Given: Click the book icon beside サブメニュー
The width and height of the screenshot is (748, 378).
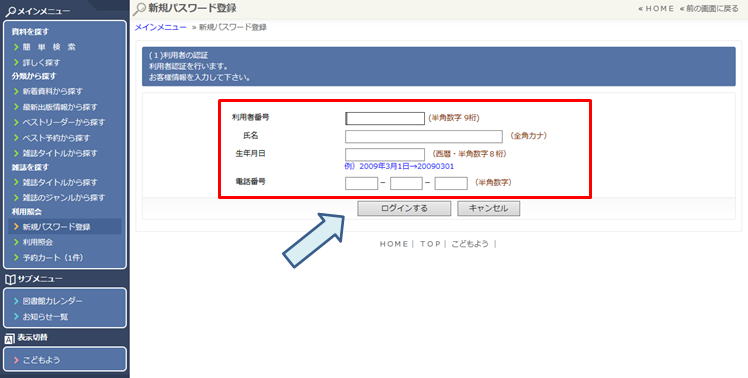Looking at the screenshot, I should click(x=10, y=279).
